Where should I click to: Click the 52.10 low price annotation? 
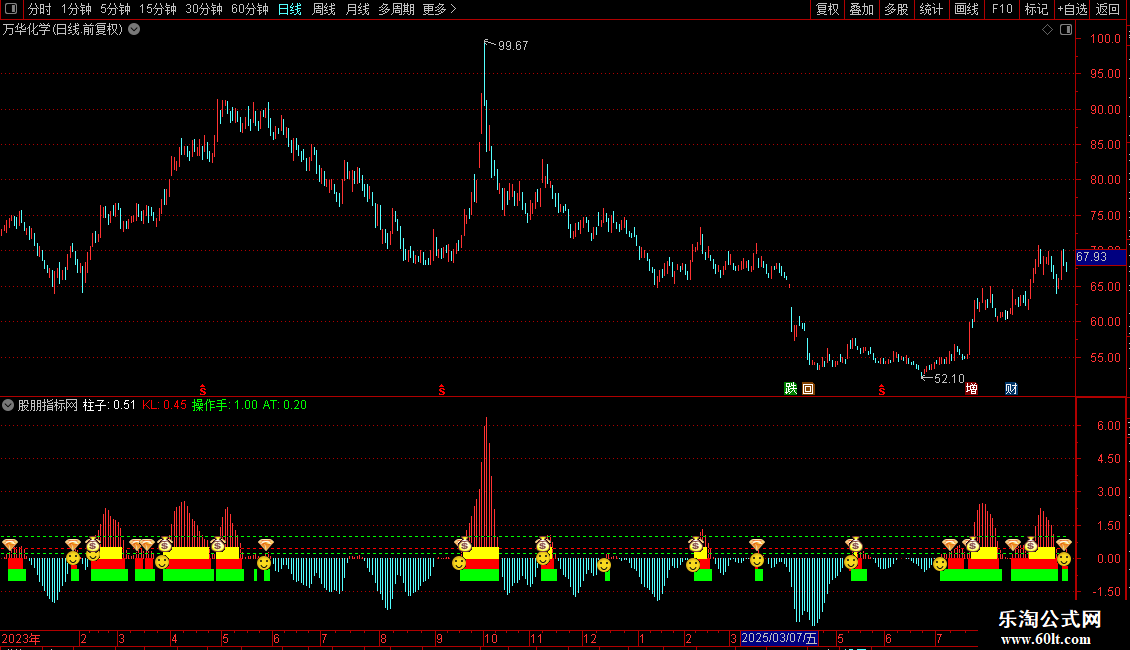coord(948,379)
